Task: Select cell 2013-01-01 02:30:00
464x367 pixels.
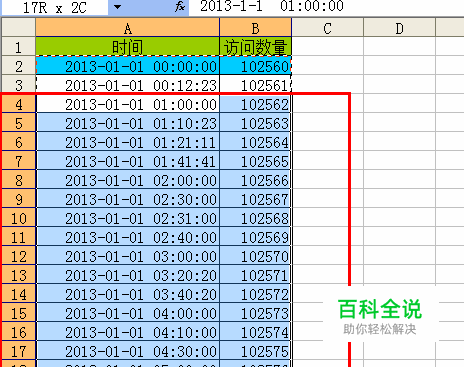Action: tap(128, 199)
